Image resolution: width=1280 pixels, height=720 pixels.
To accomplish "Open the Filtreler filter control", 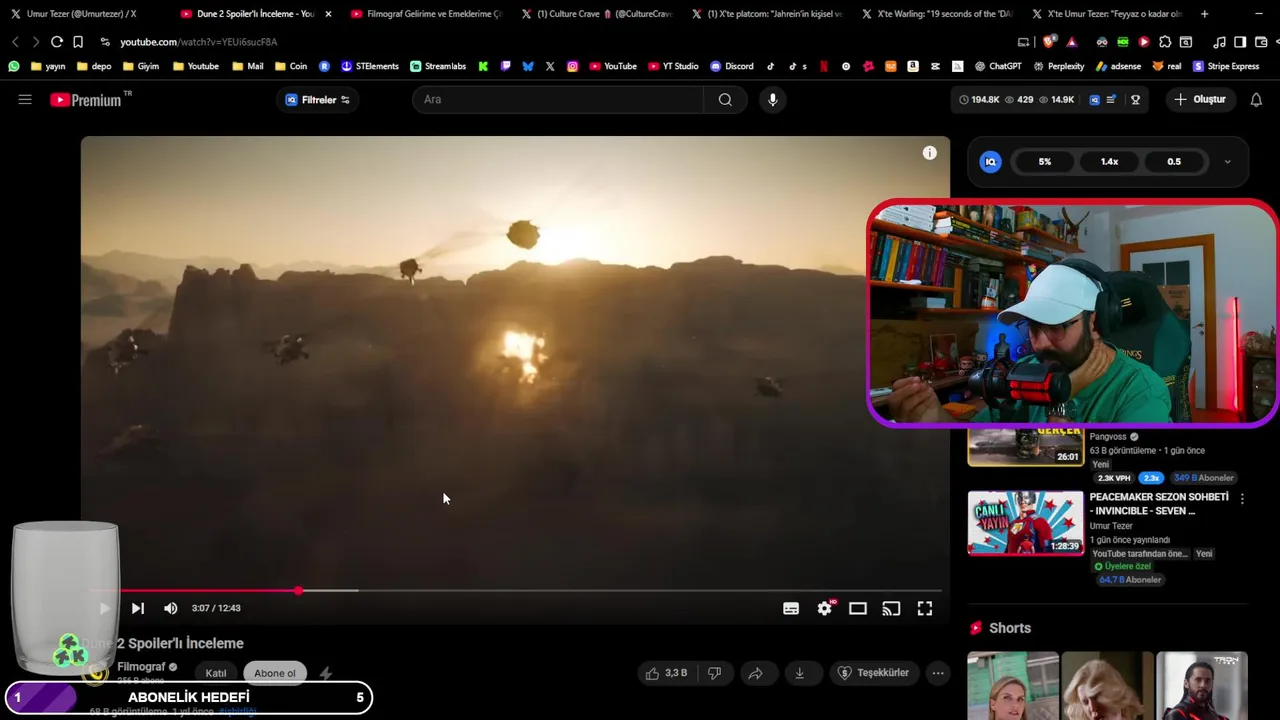I will point(318,99).
